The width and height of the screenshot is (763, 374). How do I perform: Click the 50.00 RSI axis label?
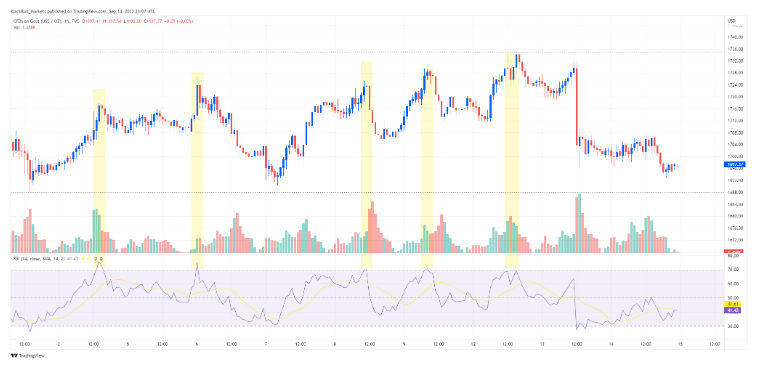[x=733, y=298]
